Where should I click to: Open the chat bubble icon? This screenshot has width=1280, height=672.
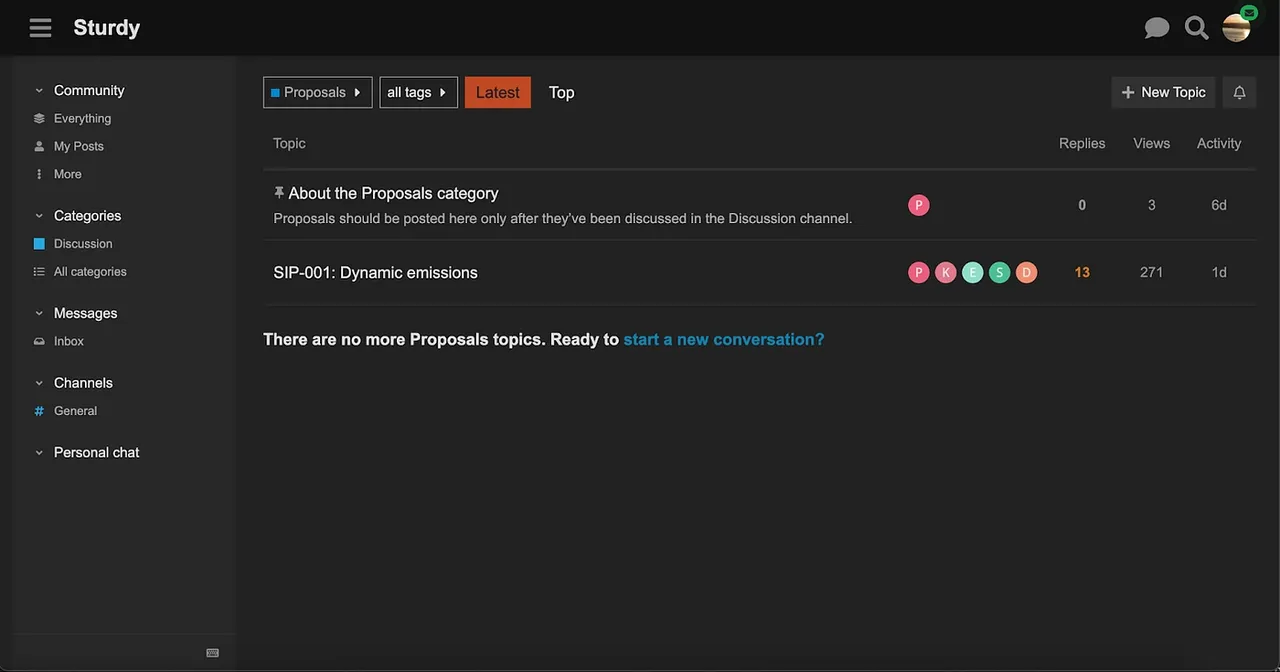pyautogui.click(x=1157, y=28)
